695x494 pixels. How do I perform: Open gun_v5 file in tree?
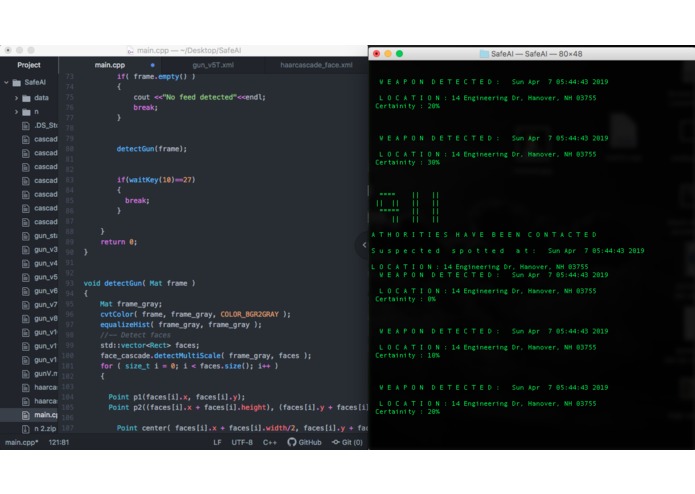(46, 277)
